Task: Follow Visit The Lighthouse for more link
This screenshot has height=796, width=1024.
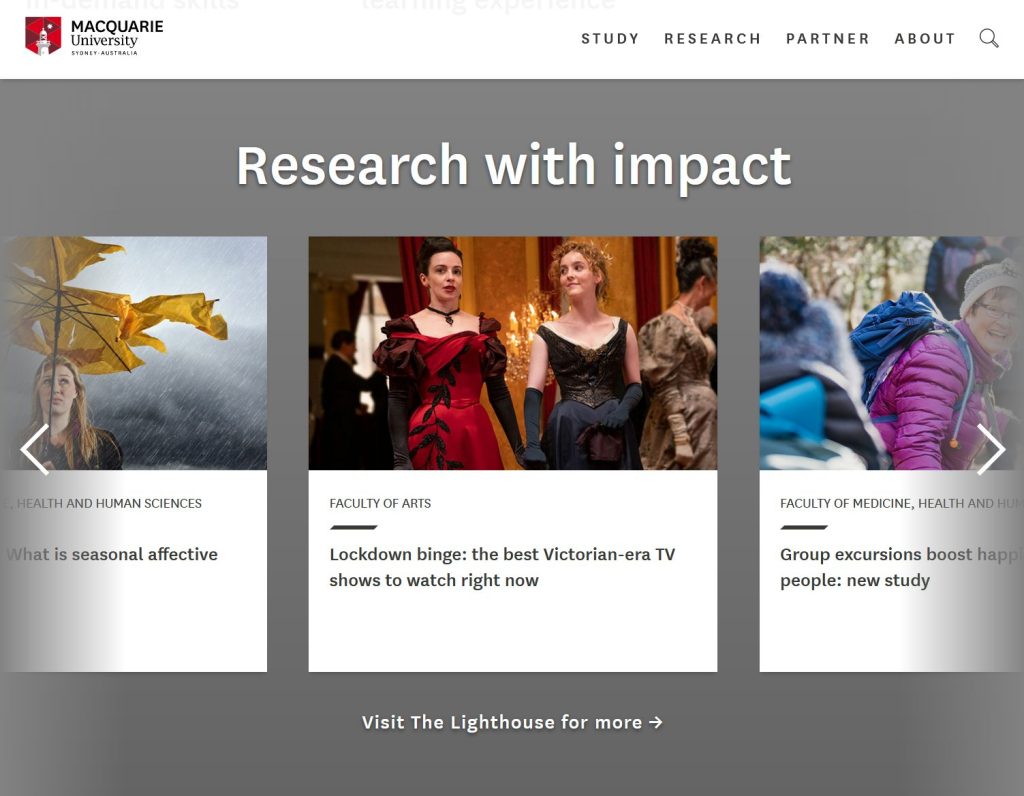Action: tap(512, 722)
